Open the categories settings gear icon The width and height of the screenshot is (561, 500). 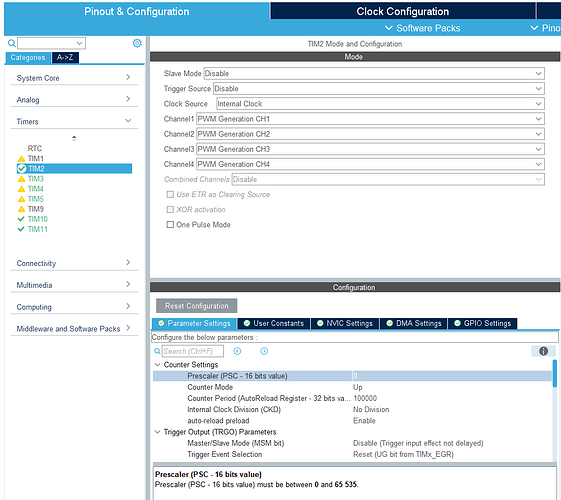137,43
